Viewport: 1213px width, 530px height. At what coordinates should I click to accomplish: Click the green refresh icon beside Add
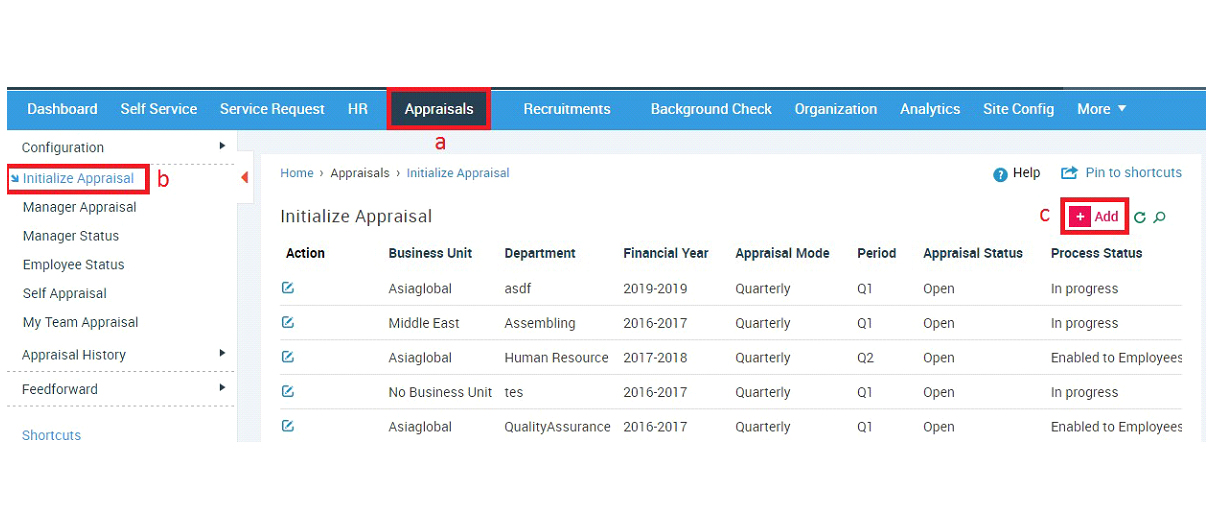[1140, 217]
